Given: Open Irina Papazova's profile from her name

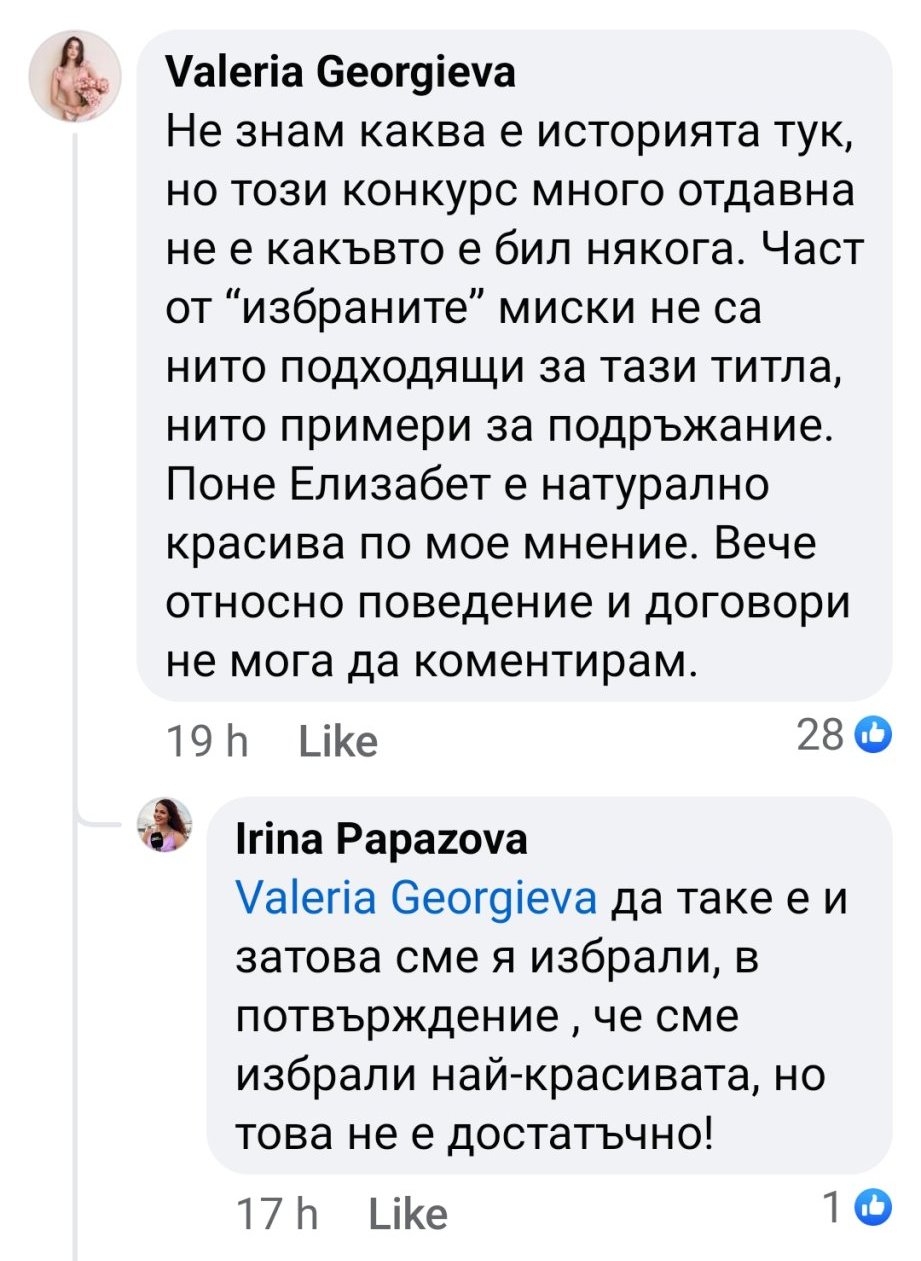Looking at the screenshot, I should (380, 840).
